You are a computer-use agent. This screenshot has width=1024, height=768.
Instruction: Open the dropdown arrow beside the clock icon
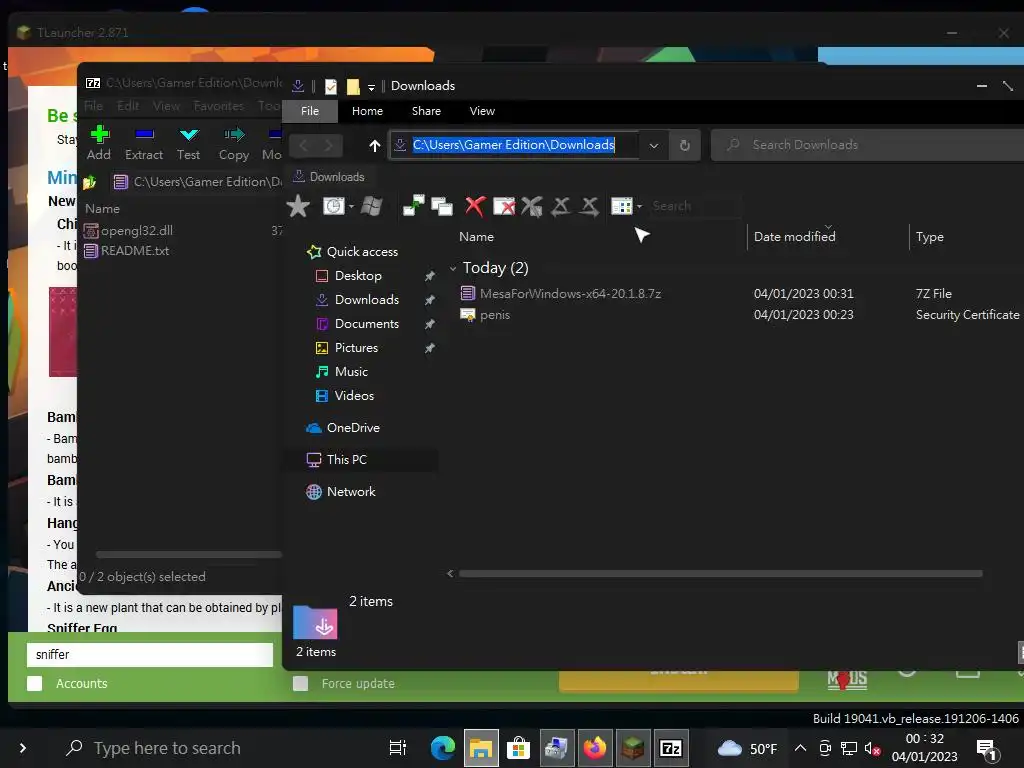tap(351, 206)
